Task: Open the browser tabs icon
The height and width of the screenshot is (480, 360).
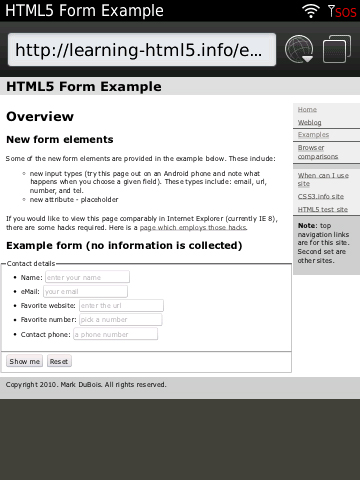Action: pyautogui.click(x=337, y=49)
